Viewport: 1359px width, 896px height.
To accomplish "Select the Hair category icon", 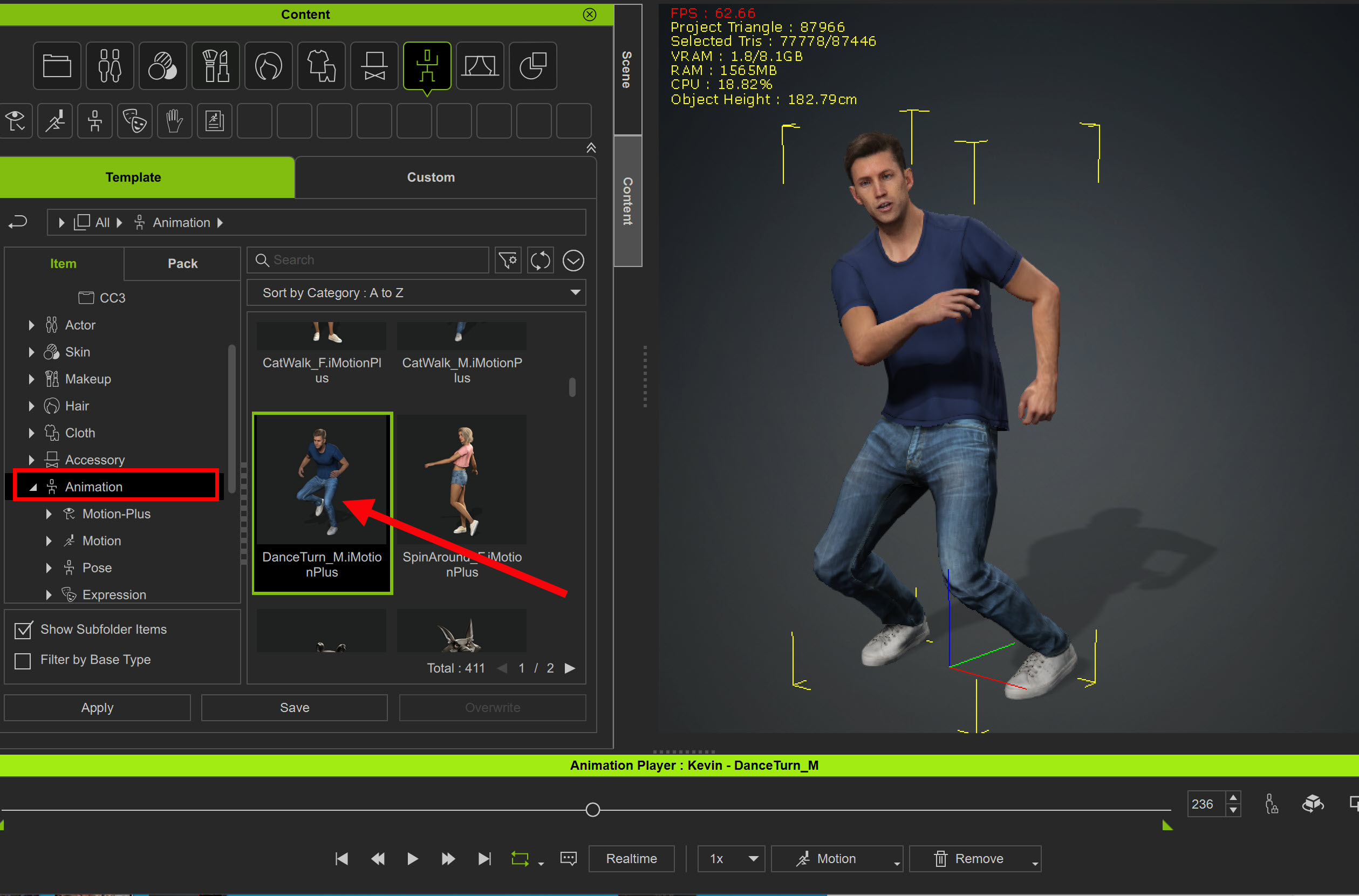I will point(268,66).
